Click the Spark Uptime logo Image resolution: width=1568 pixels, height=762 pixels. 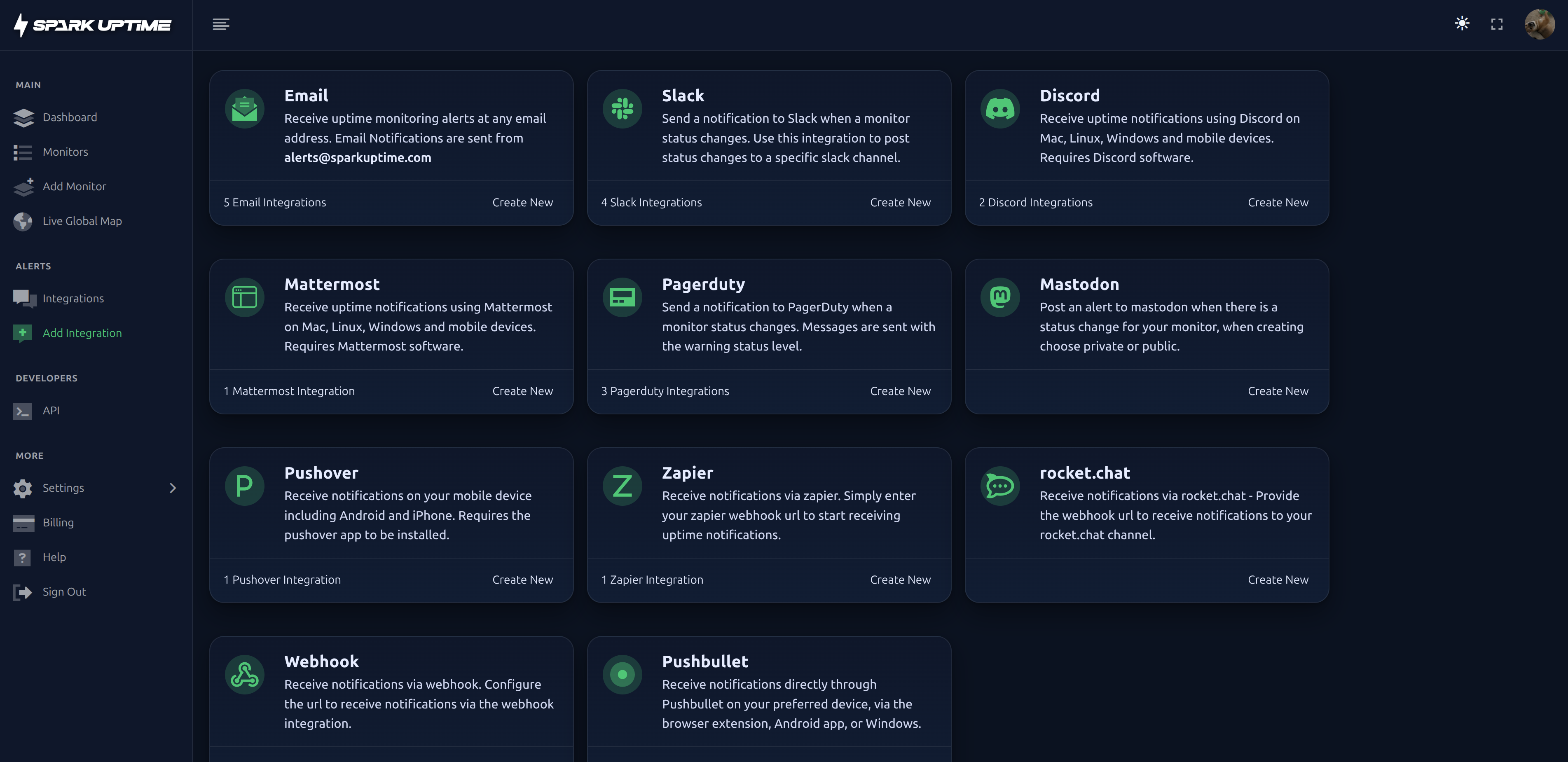pos(93,25)
